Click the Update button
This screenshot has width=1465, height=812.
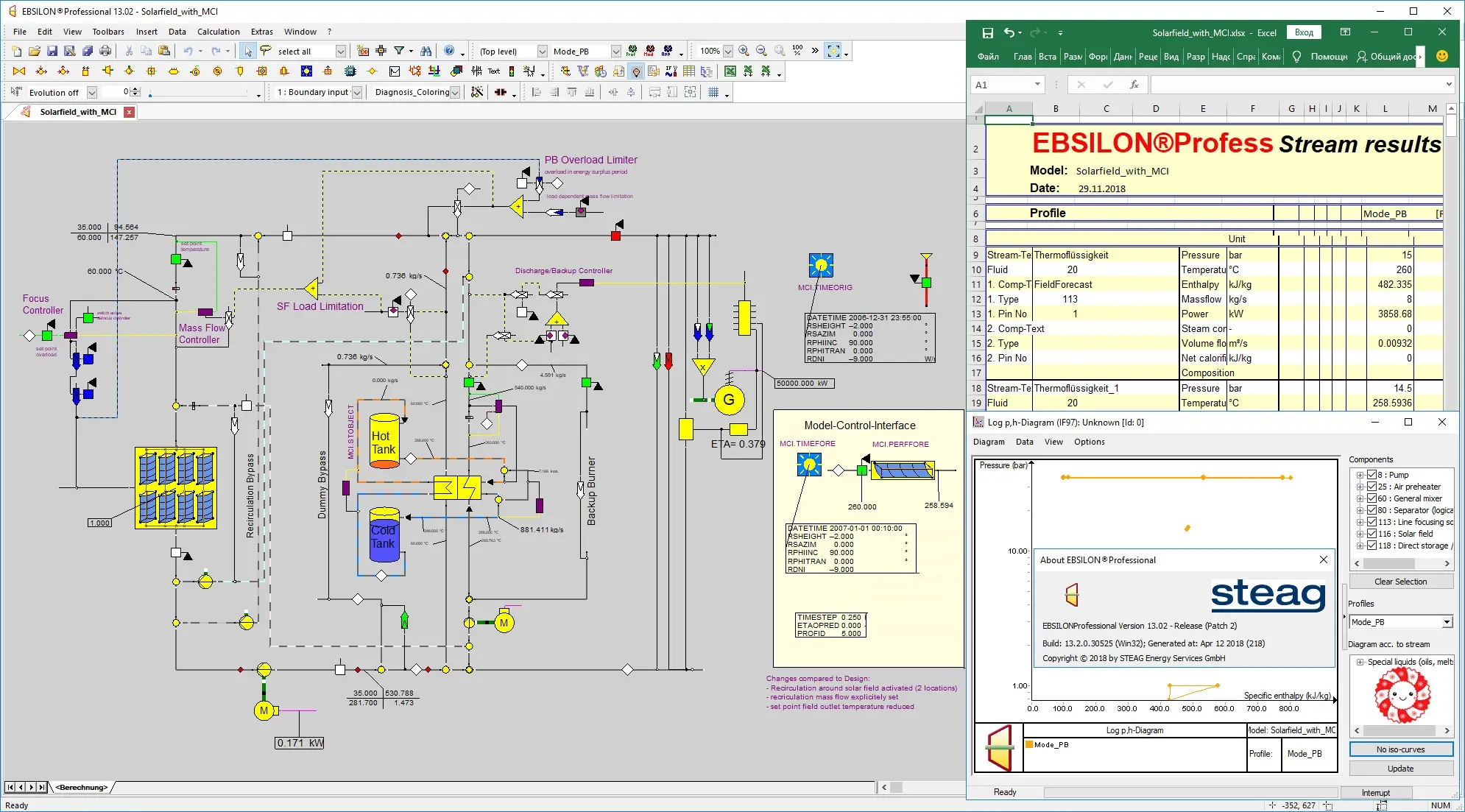[1400, 769]
